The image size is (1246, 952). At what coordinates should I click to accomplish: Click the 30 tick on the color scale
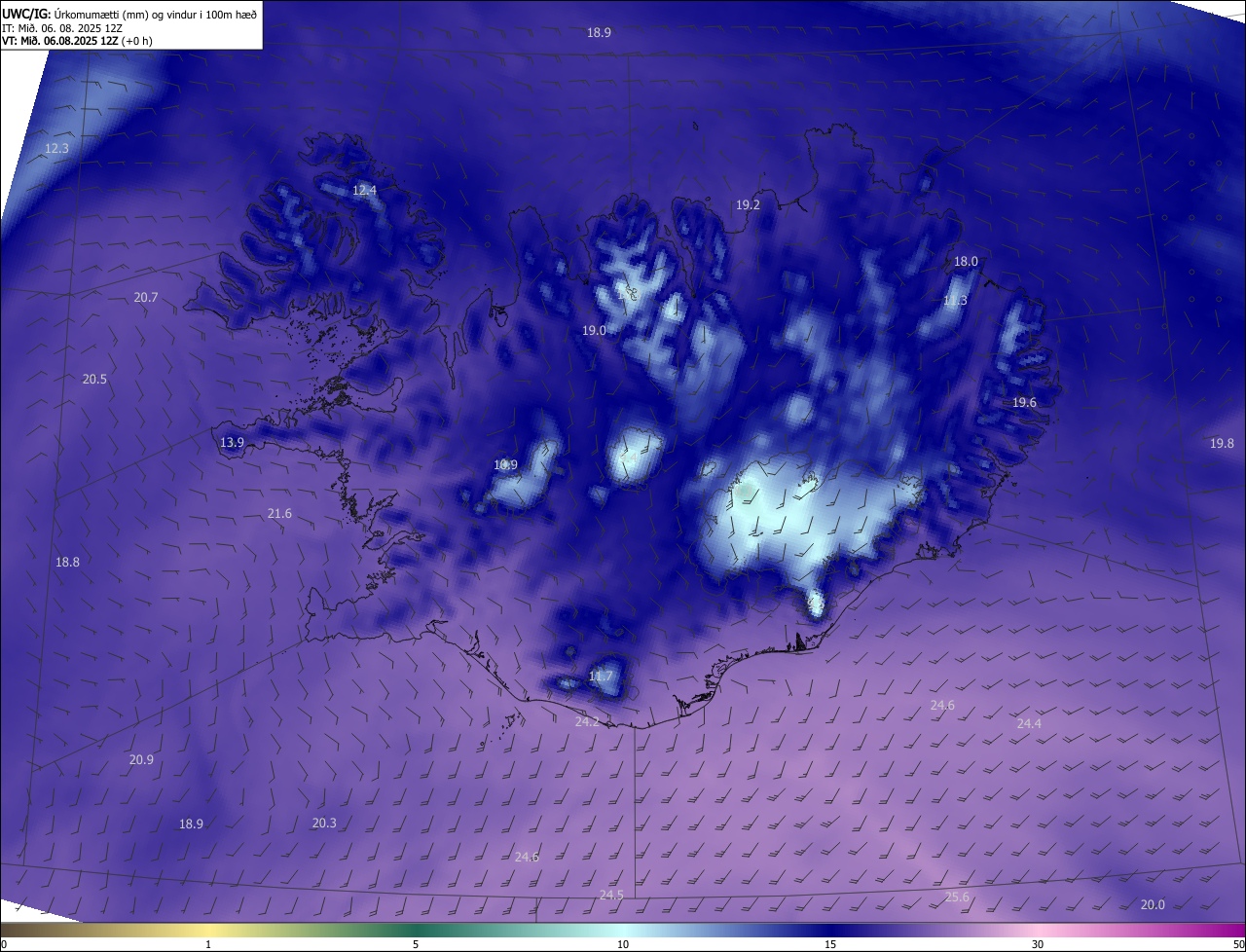[x=1038, y=945]
